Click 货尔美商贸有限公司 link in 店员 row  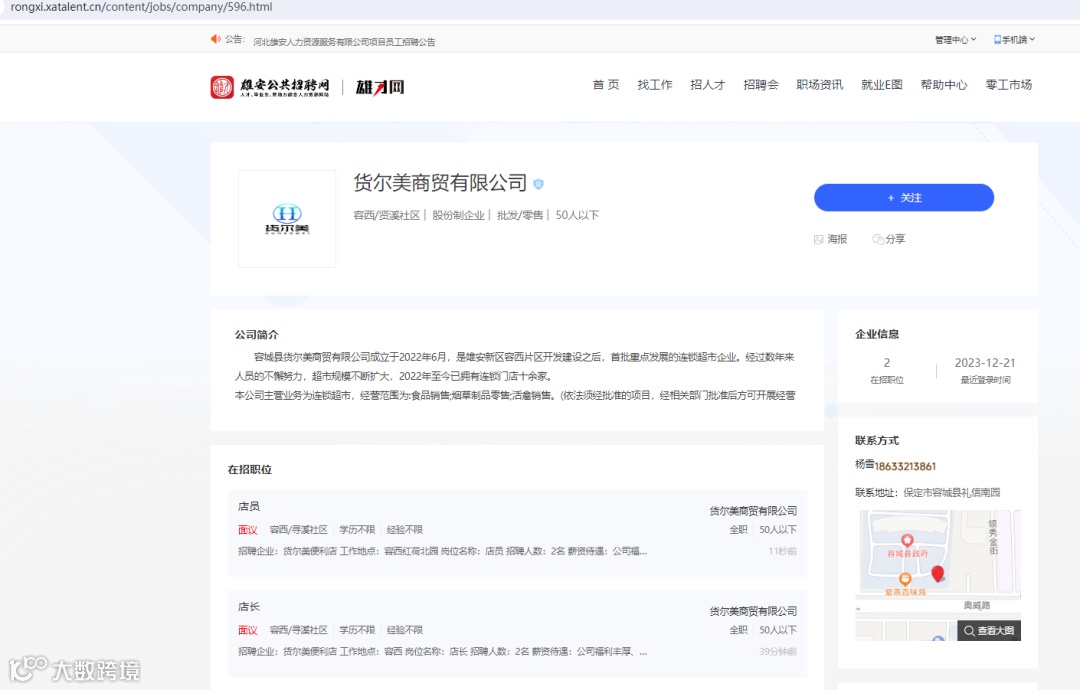(x=753, y=511)
